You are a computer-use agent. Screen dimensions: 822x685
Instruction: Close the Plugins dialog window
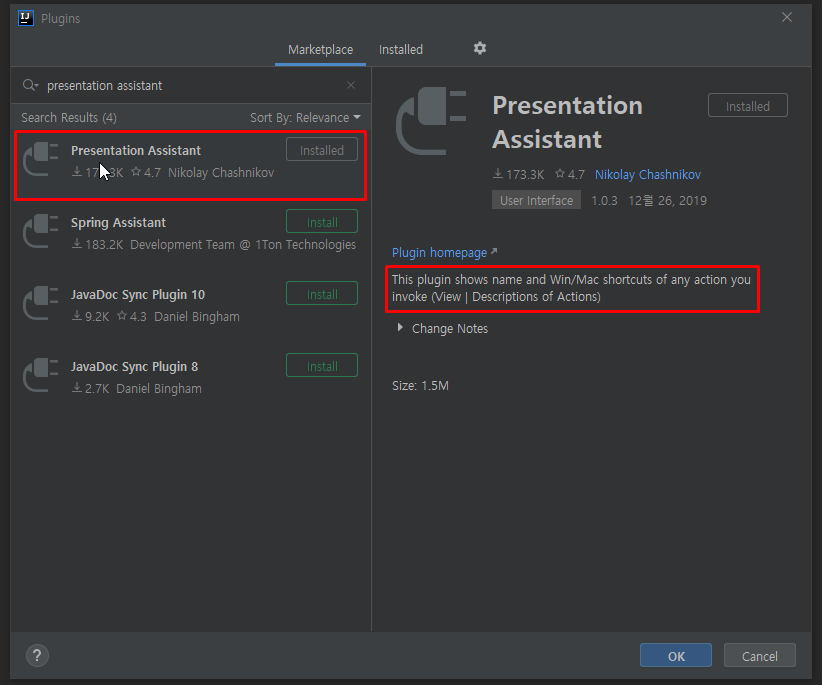pyautogui.click(x=787, y=17)
